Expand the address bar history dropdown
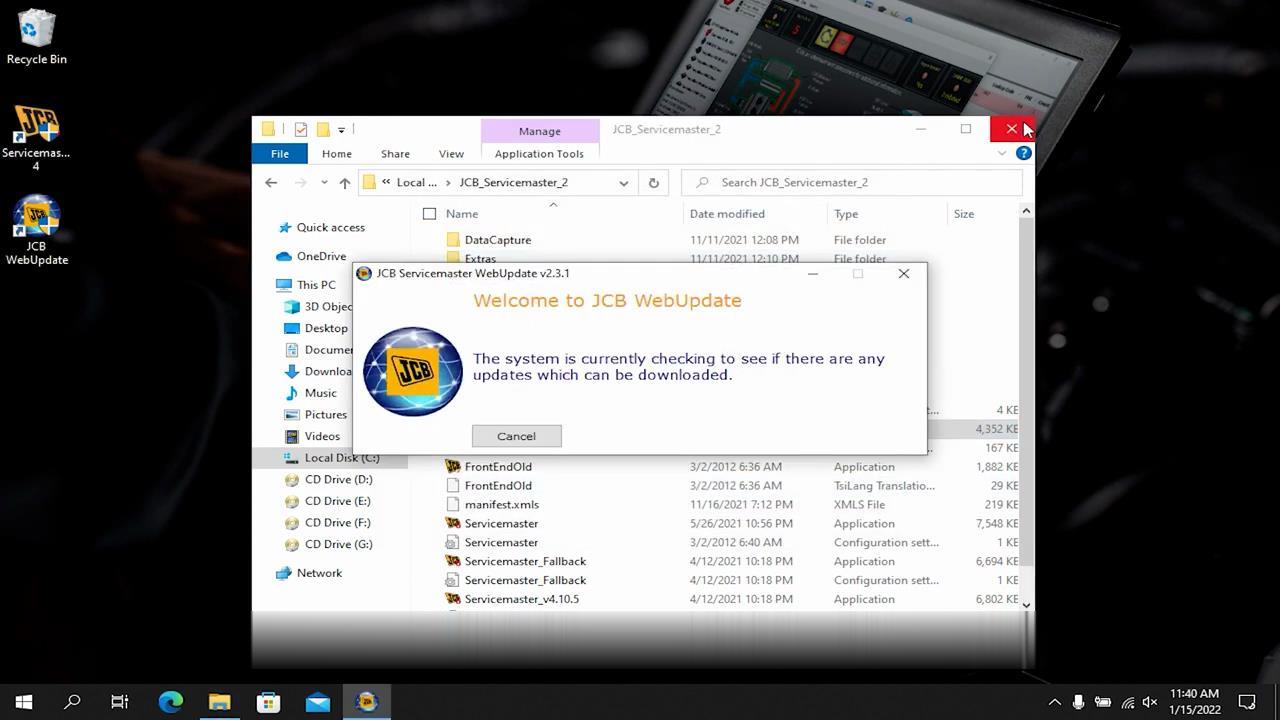The height and width of the screenshot is (720, 1280). [x=624, y=183]
